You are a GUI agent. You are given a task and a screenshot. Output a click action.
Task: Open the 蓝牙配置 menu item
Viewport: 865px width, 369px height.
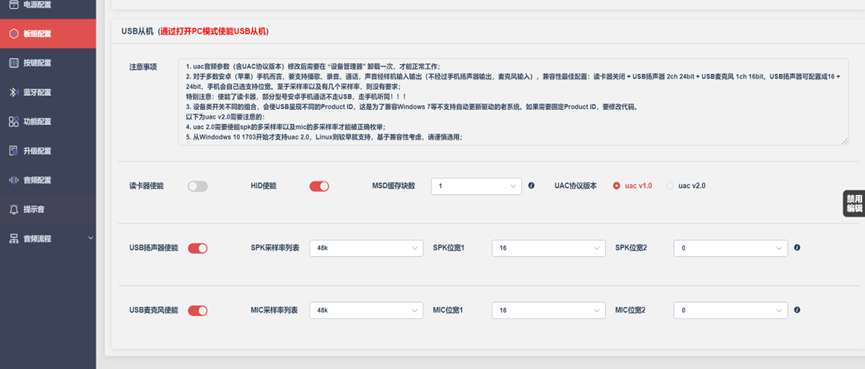(48, 92)
